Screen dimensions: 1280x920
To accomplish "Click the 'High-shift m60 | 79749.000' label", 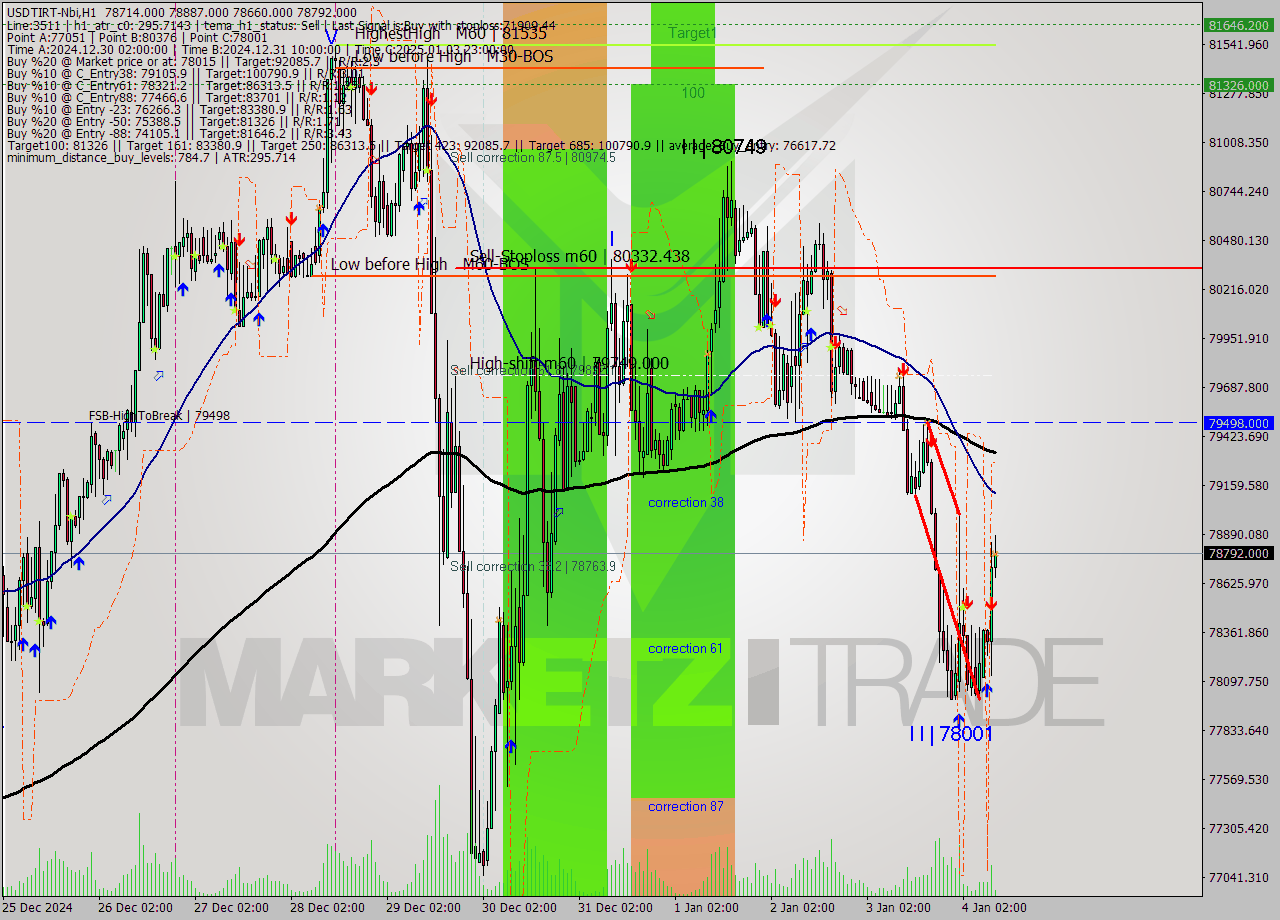I will pyautogui.click(x=569, y=363).
